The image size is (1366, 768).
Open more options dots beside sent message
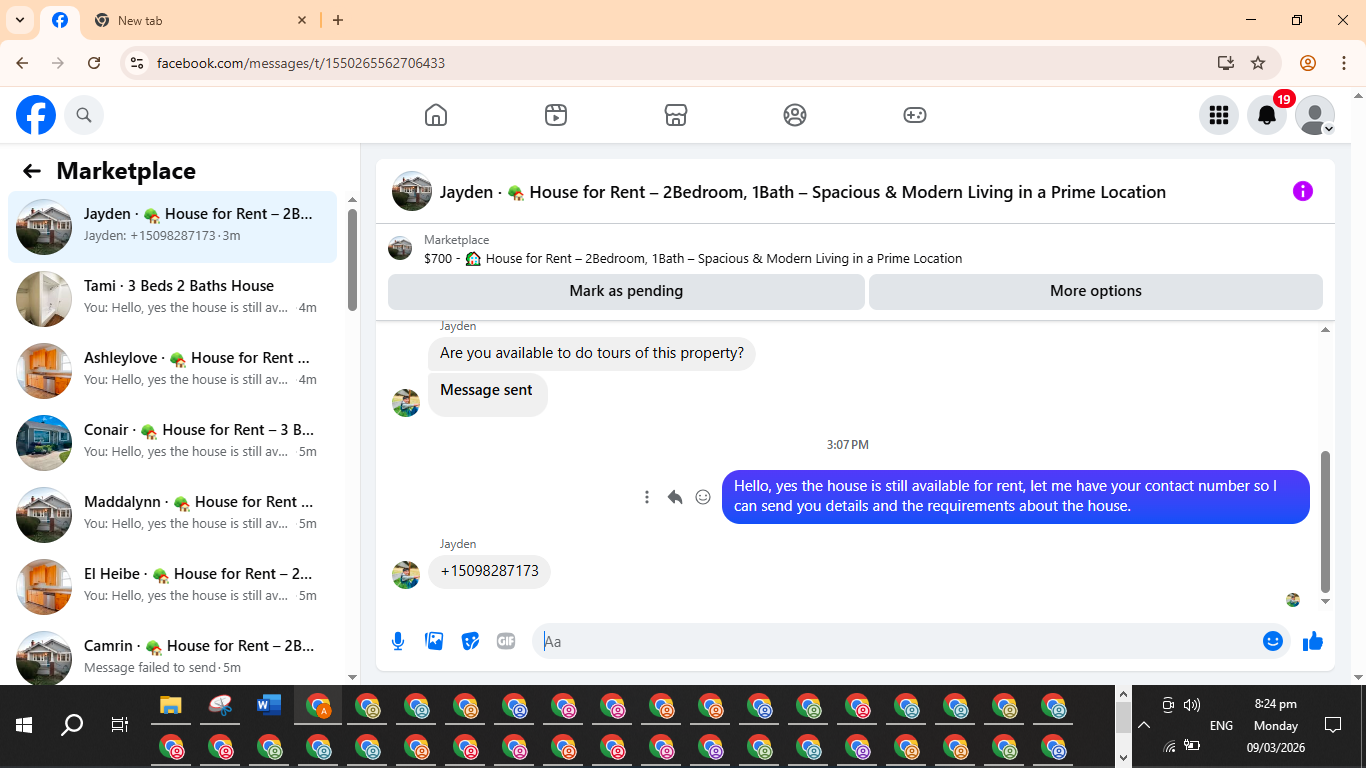(x=647, y=497)
